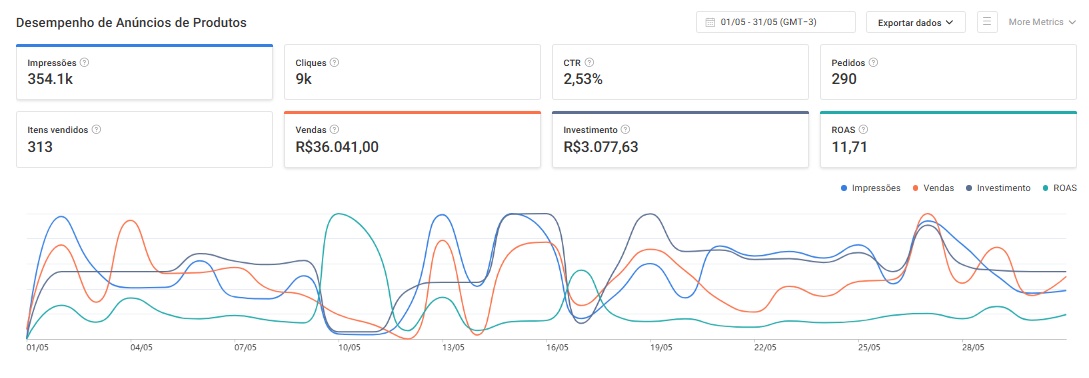Open the Exportar dados dropdown
The height and width of the screenshot is (378, 1089).
915,22
